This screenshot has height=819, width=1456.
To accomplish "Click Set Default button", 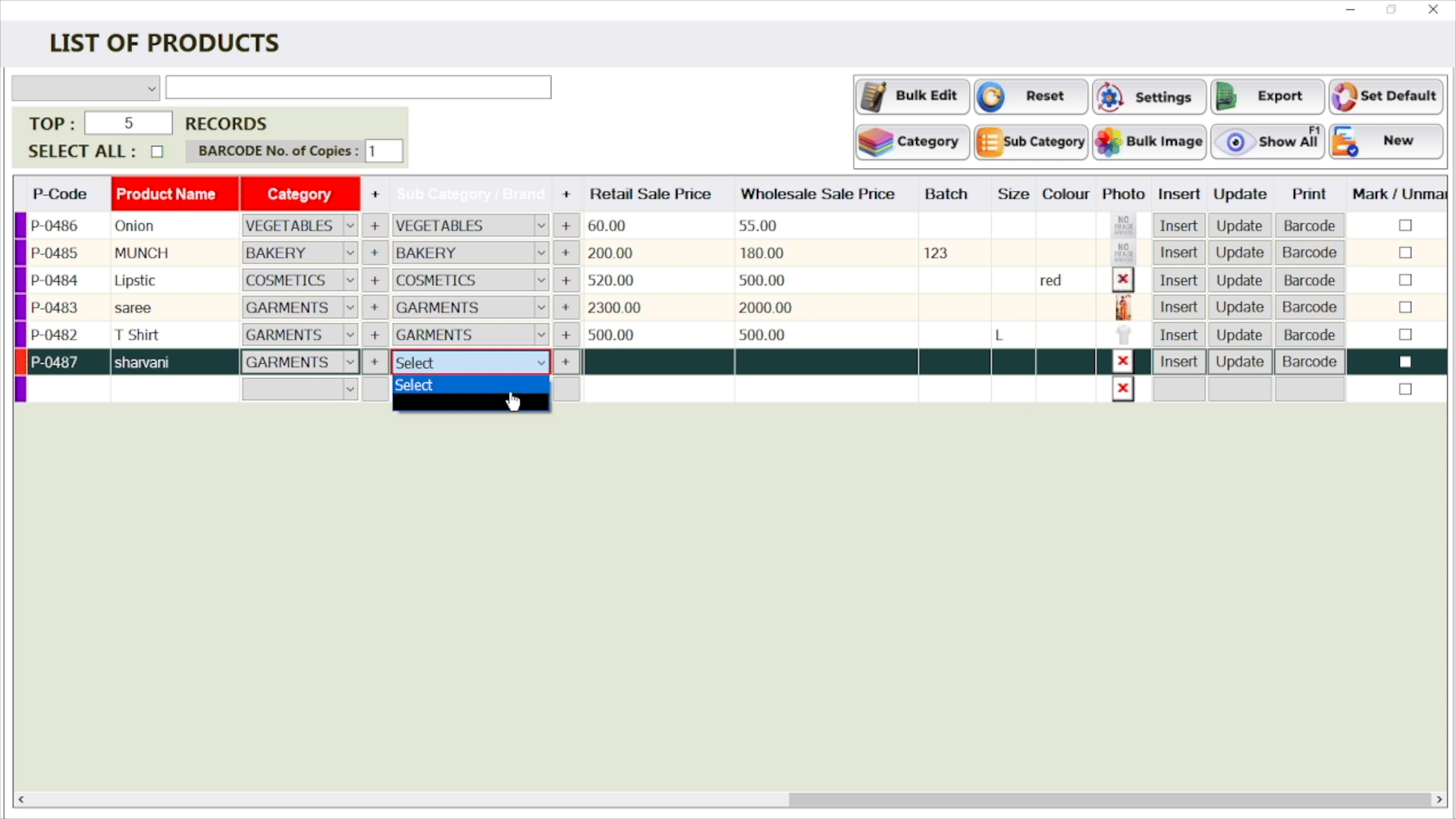I will [x=1385, y=96].
